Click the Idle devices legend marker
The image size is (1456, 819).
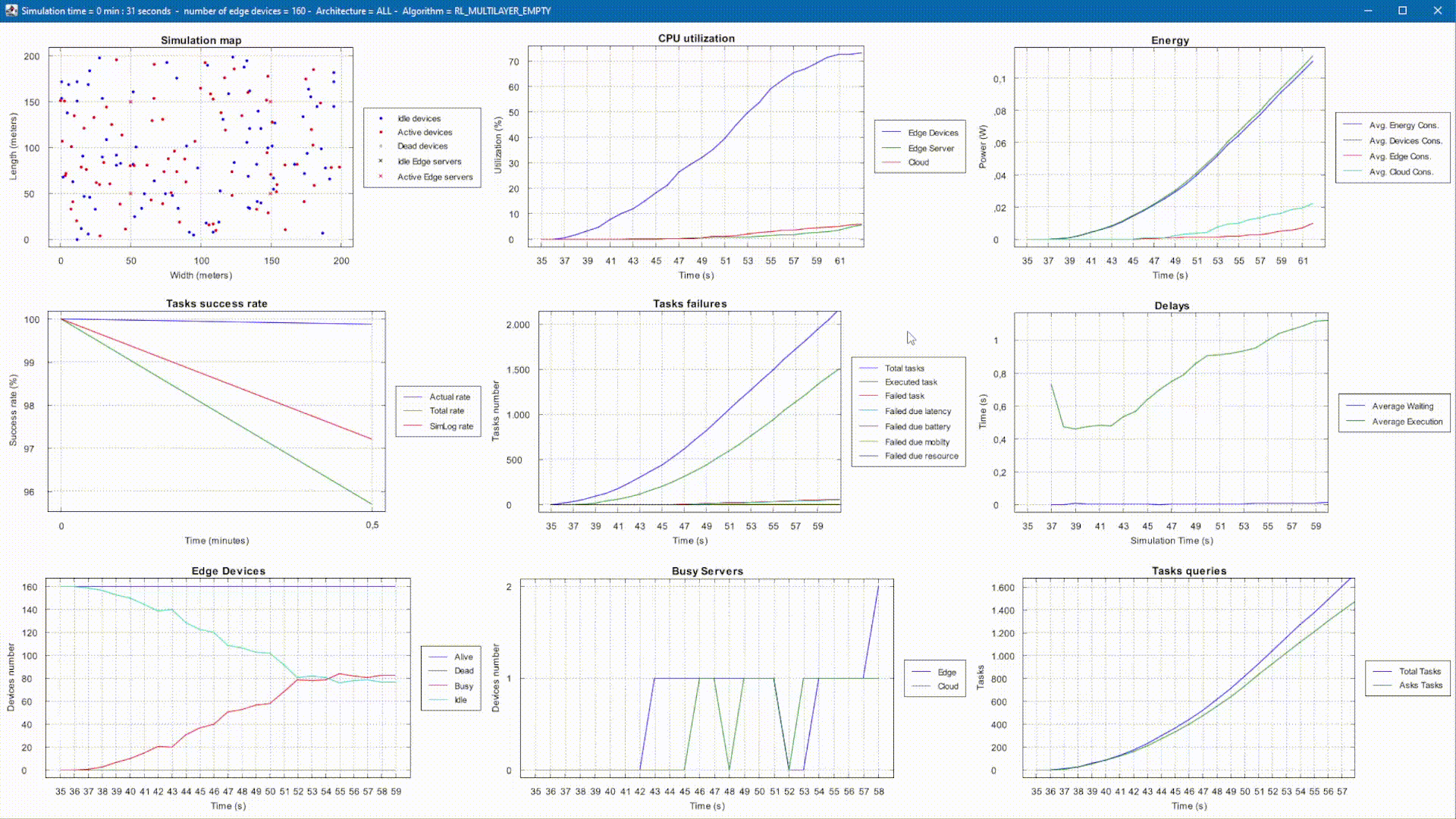tap(381, 118)
